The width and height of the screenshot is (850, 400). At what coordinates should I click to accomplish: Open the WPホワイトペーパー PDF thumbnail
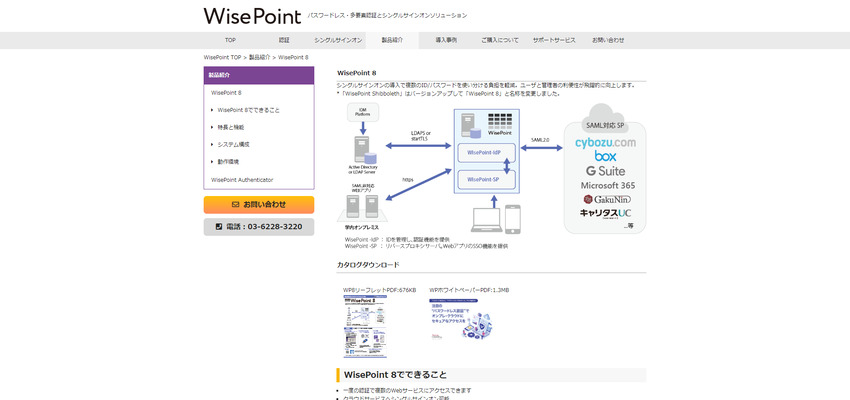click(461, 320)
